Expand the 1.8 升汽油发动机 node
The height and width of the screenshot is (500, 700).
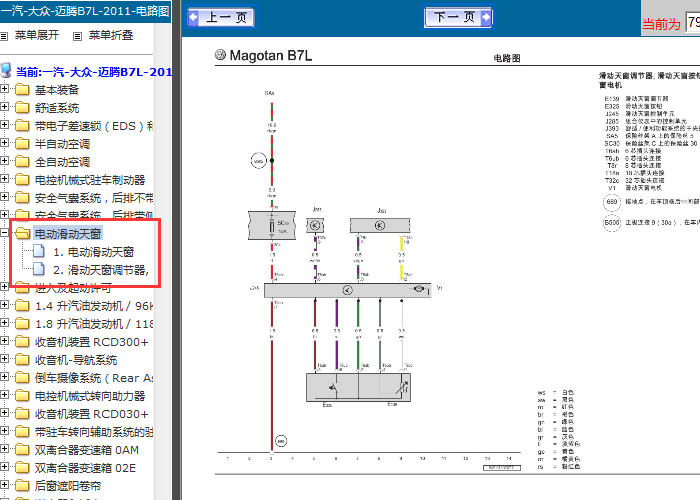[4, 323]
